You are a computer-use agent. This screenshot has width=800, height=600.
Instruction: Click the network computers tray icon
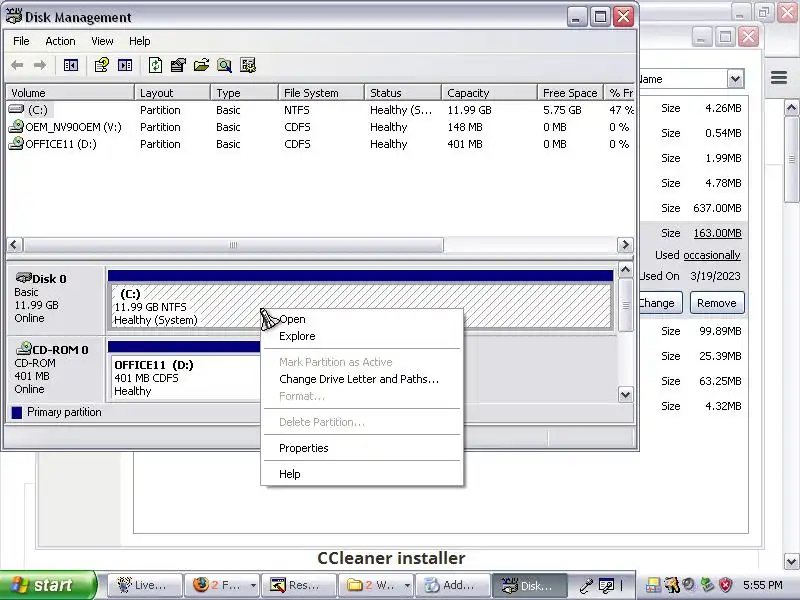click(x=653, y=585)
